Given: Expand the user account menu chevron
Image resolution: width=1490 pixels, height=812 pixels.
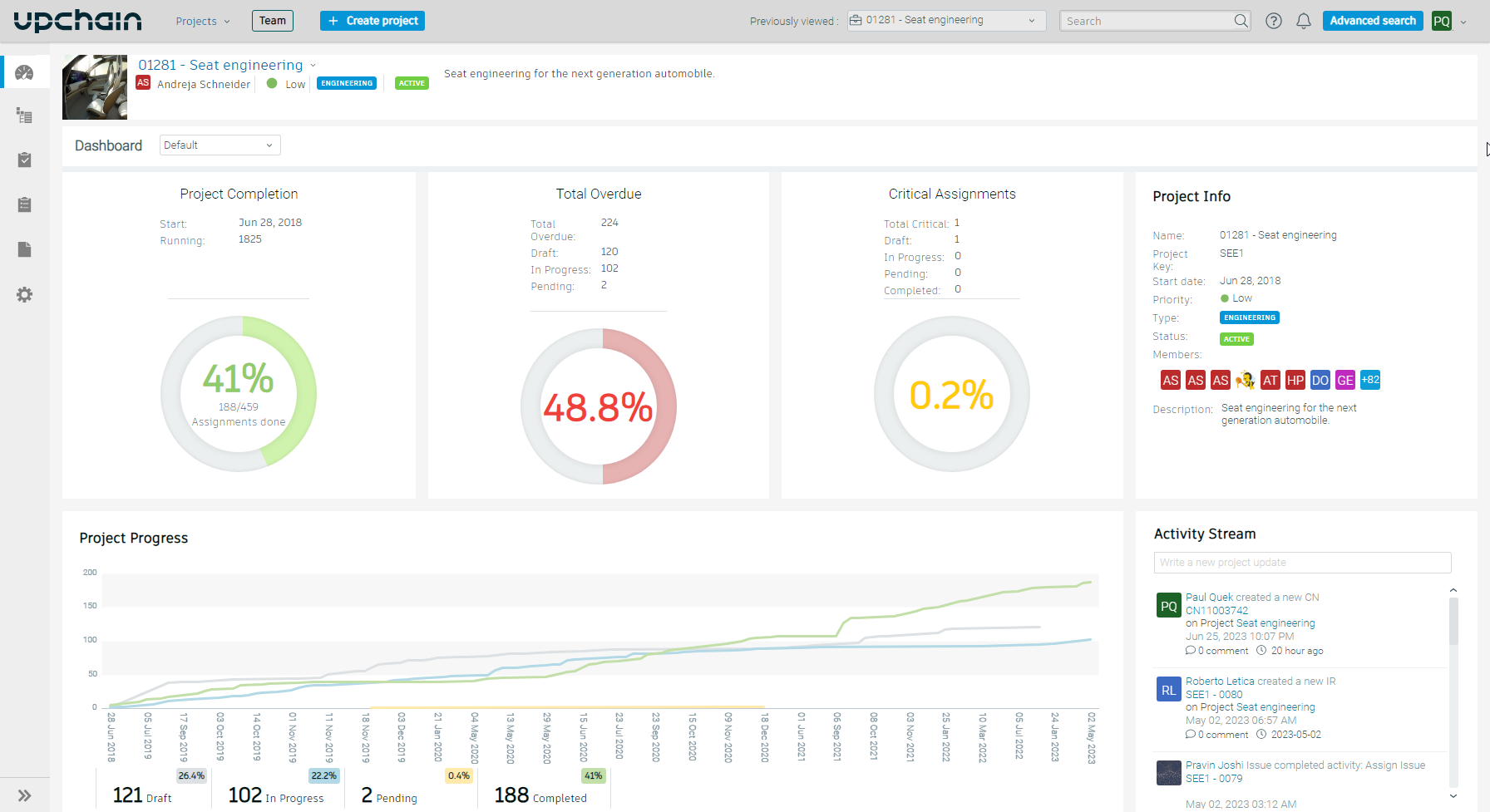Looking at the screenshot, I should [1463, 22].
